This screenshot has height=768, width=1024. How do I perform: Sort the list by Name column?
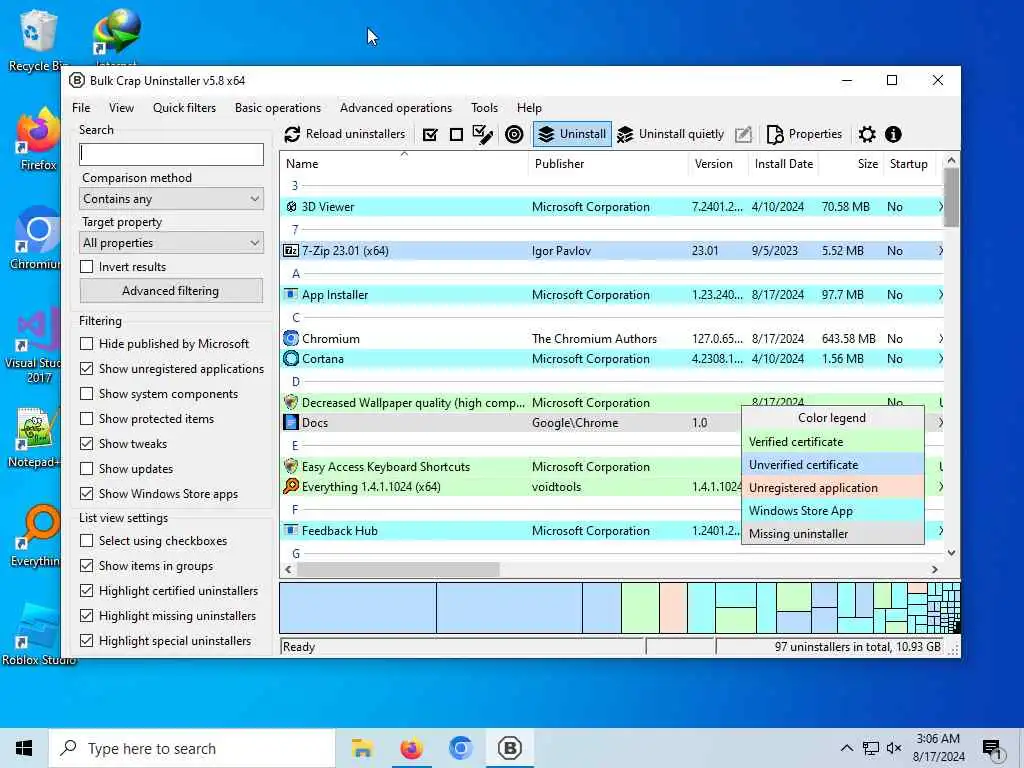[405, 164]
